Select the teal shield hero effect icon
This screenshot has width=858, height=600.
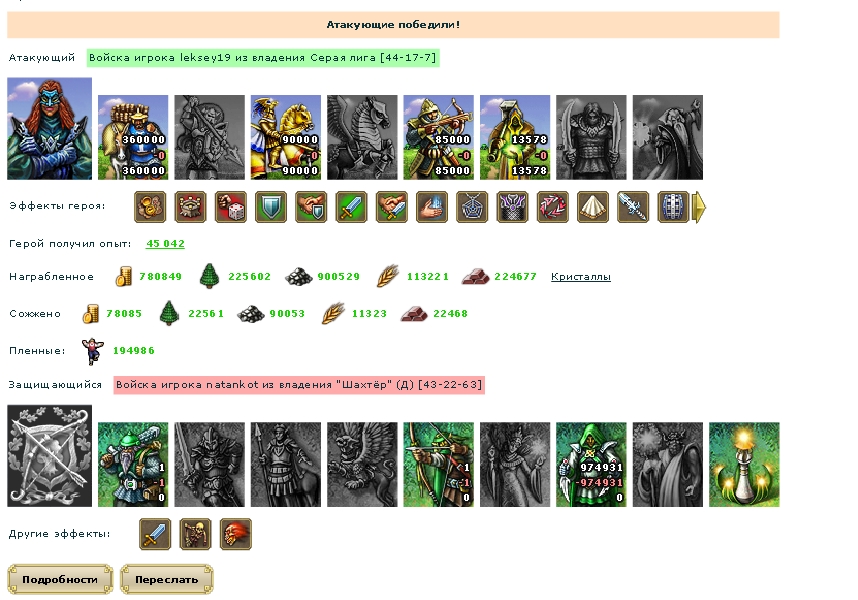(271, 207)
